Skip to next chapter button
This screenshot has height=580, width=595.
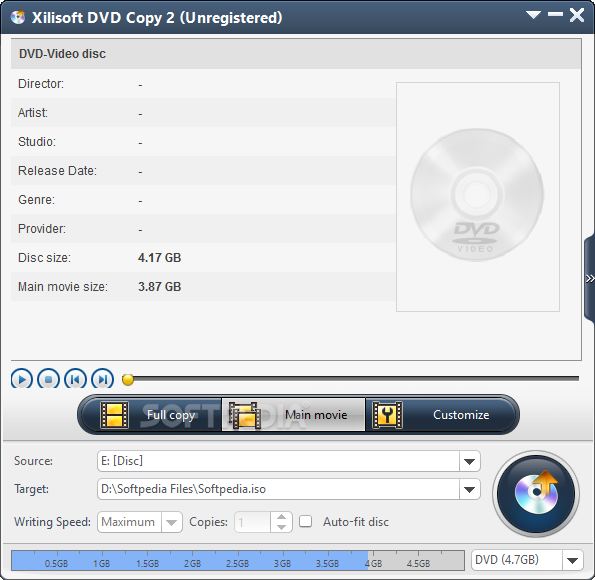(102, 379)
